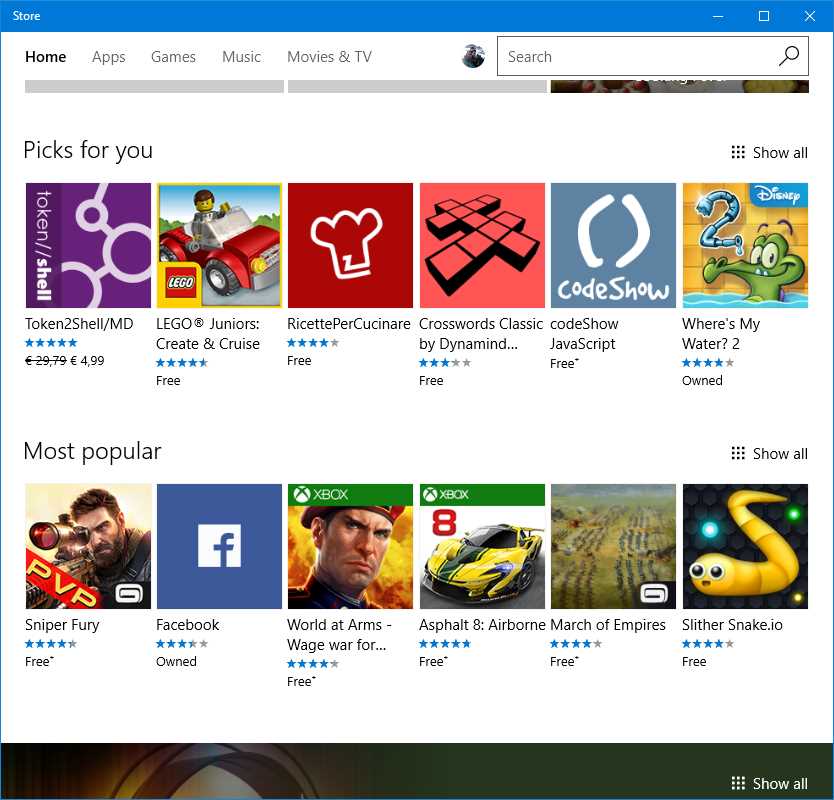Image resolution: width=834 pixels, height=800 pixels.
Task: Open the user account avatar
Action: (473, 56)
